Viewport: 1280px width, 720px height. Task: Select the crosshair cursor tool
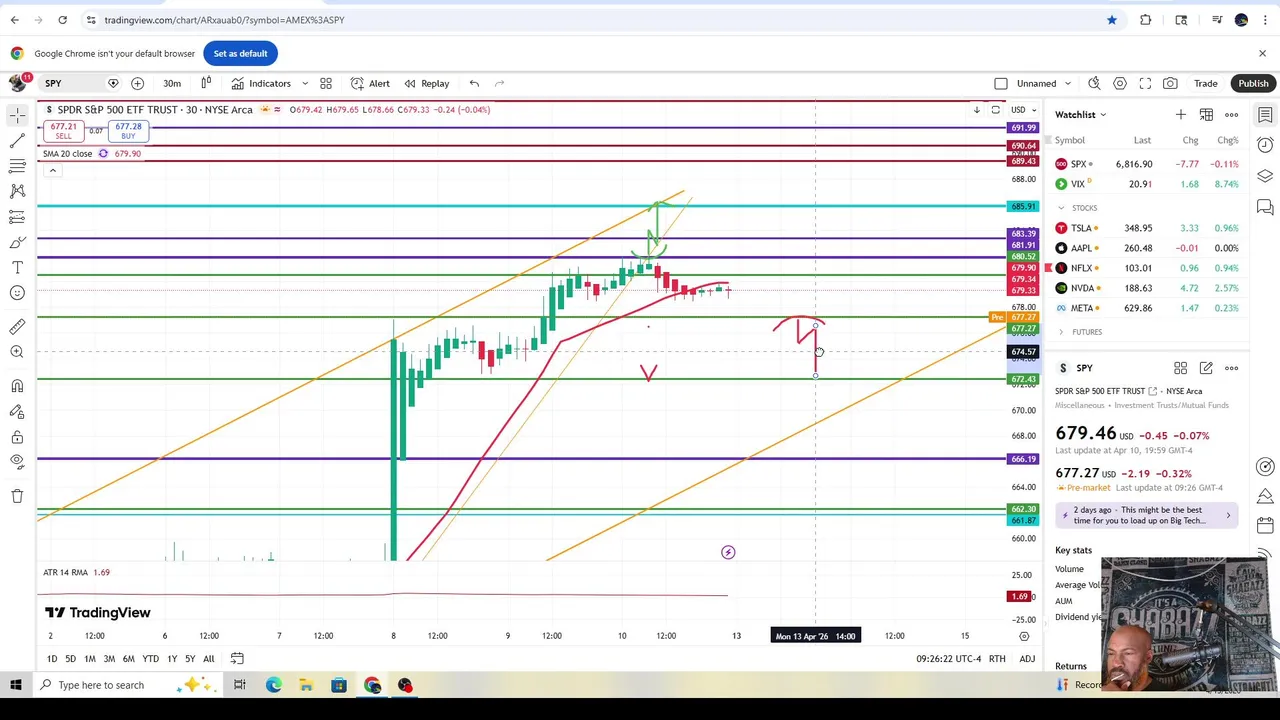(x=17, y=117)
